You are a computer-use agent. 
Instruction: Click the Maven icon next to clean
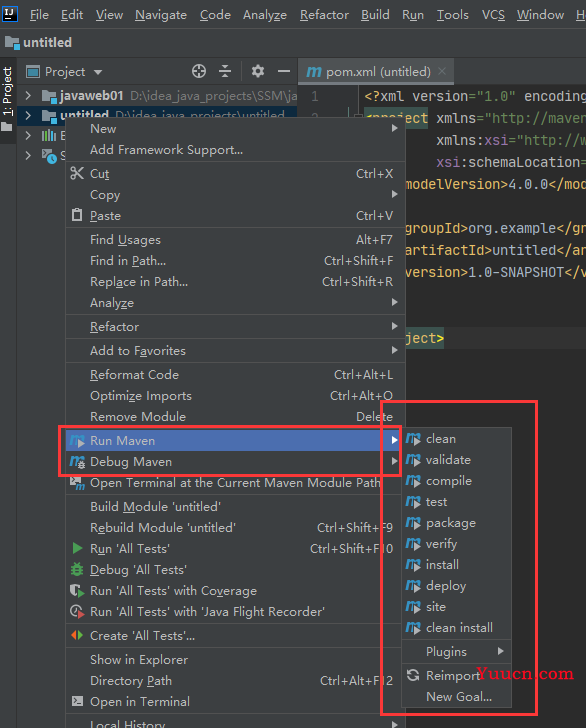[x=413, y=439]
